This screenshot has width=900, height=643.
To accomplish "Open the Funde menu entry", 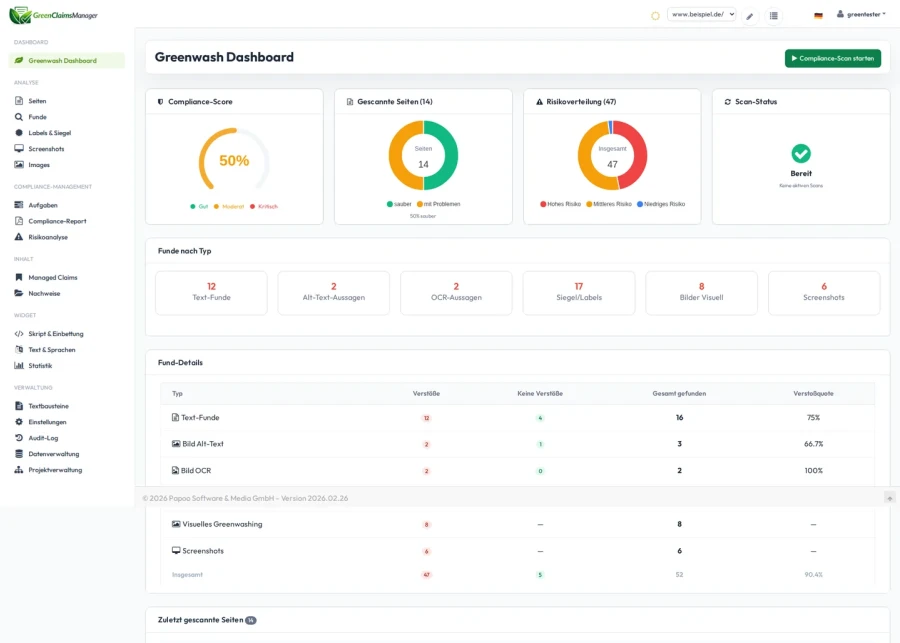I will coord(38,117).
